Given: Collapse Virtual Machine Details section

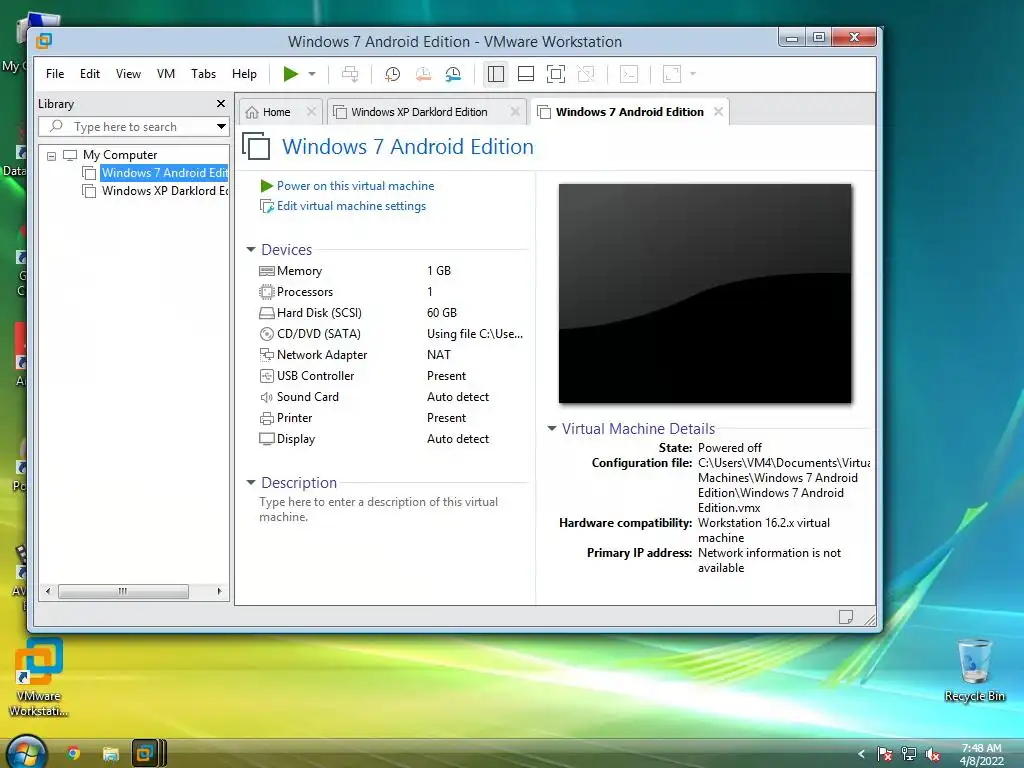Looking at the screenshot, I should (x=552, y=428).
